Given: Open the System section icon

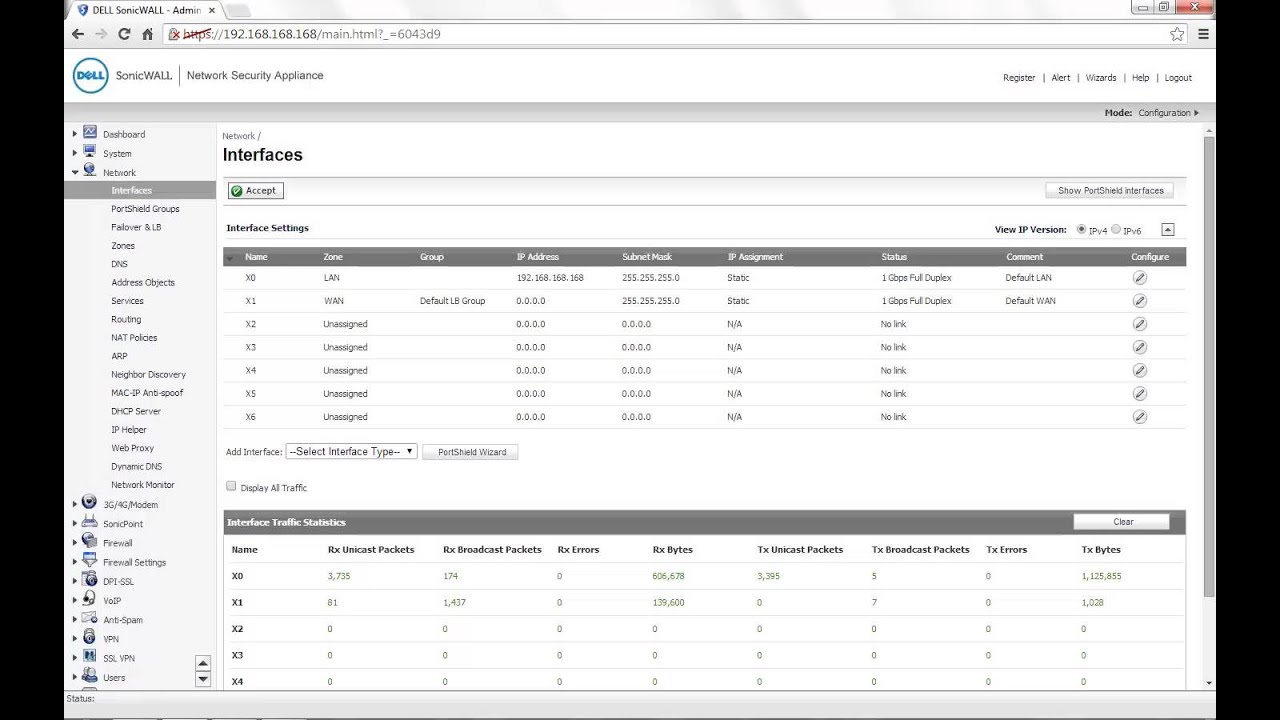Looking at the screenshot, I should (90, 152).
